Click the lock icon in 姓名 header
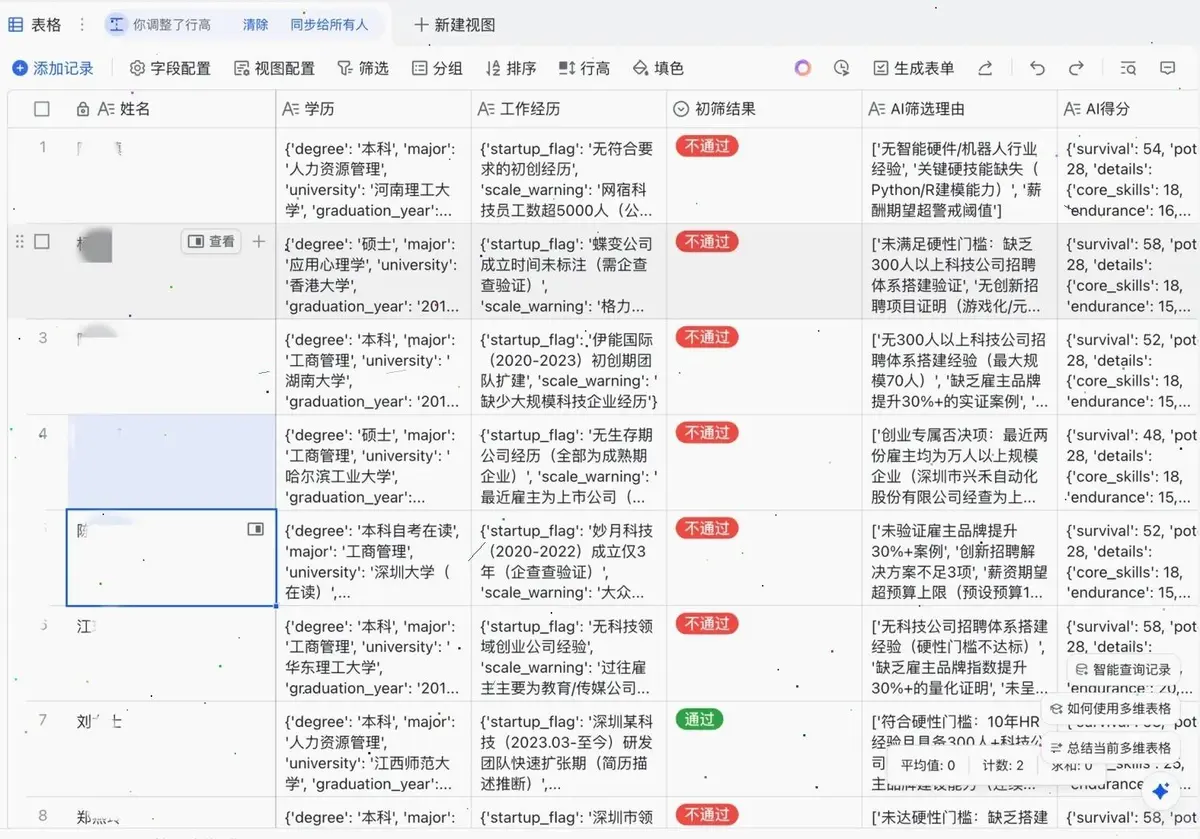This screenshot has height=839, width=1200. [x=83, y=108]
